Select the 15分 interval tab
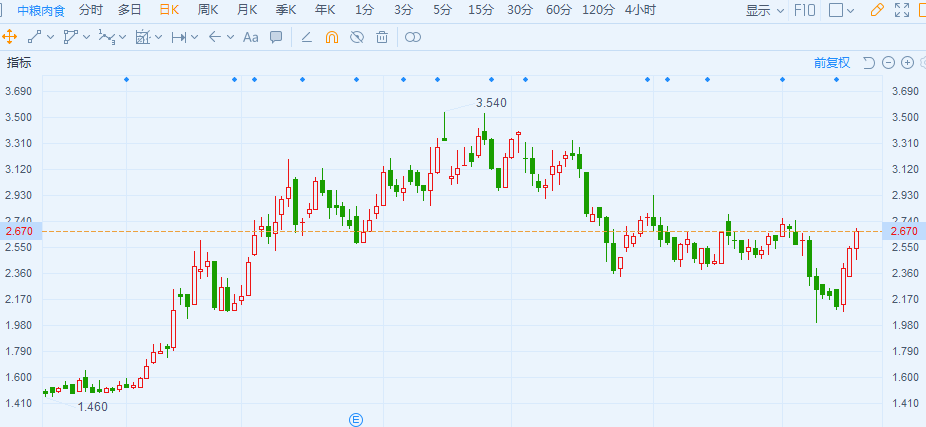The image size is (926, 427). tap(481, 10)
